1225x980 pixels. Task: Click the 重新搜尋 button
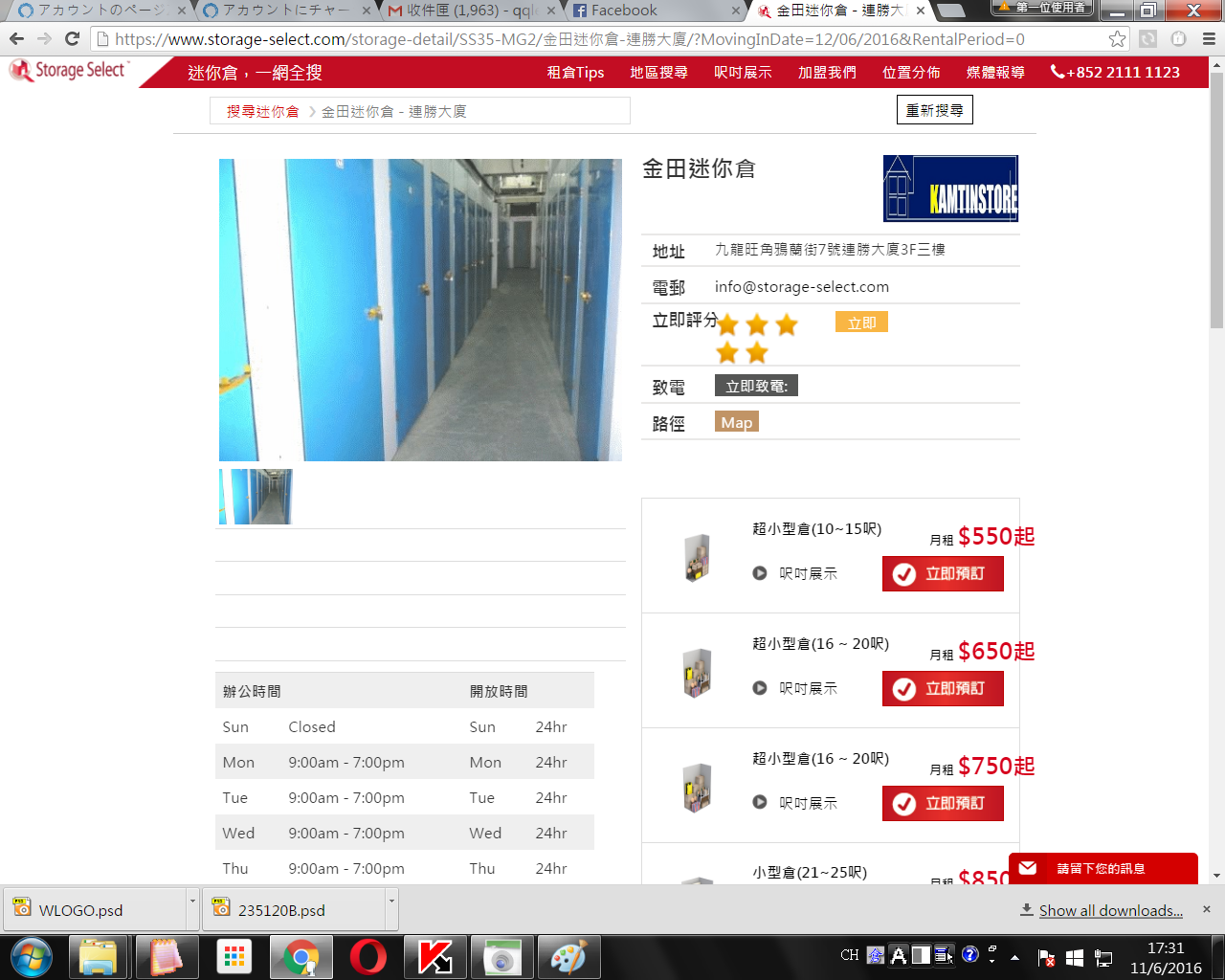pos(934,110)
